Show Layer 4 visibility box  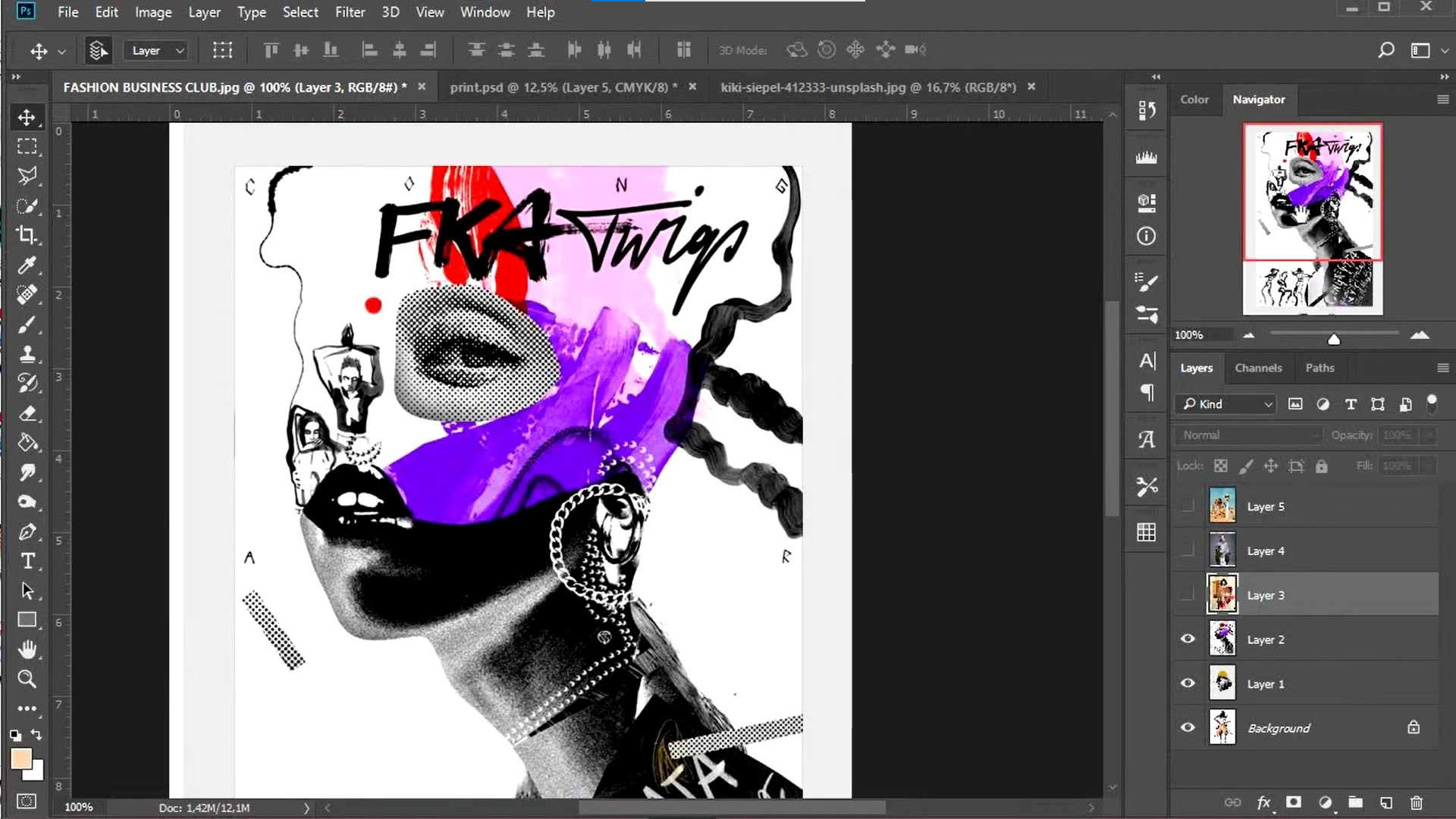1188,551
